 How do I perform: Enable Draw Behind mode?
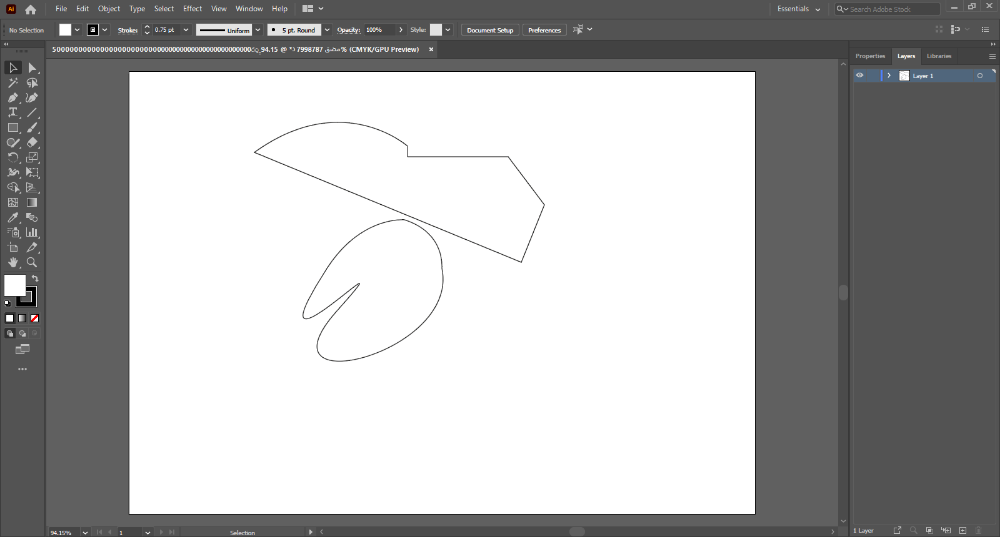pos(22,333)
